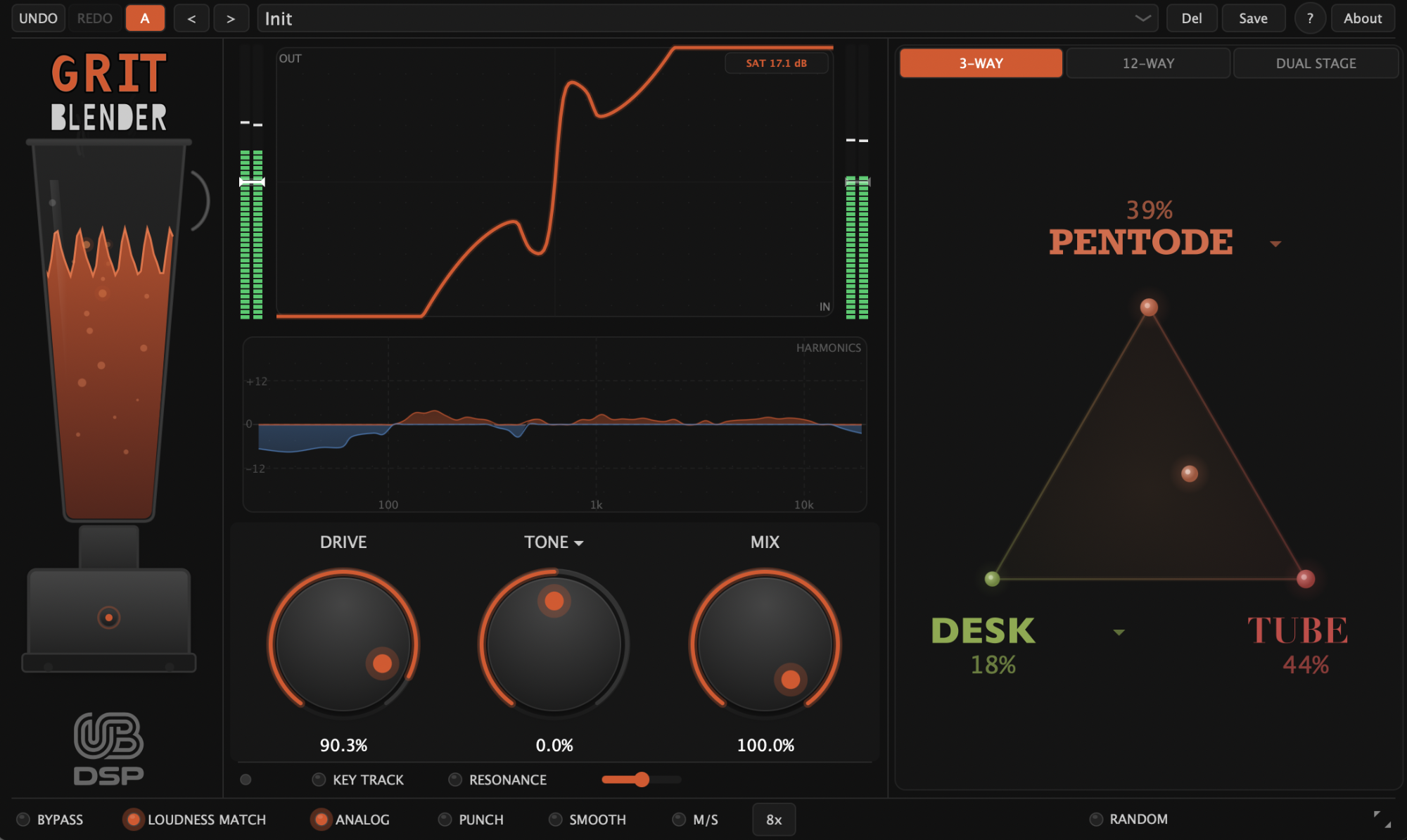Click the MIX knob

coord(765,644)
